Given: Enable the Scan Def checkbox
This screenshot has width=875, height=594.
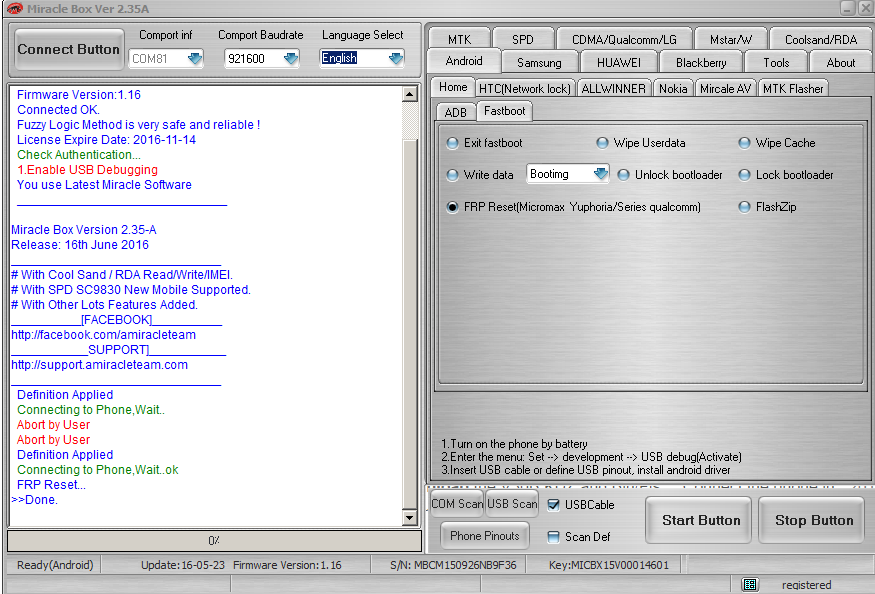Looking at the screenshot, I should (x=554, y=537).
